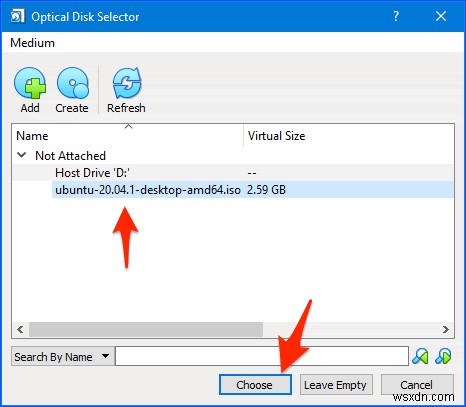
Task: Click the title bar help question mark
Action: pos(396,16)
